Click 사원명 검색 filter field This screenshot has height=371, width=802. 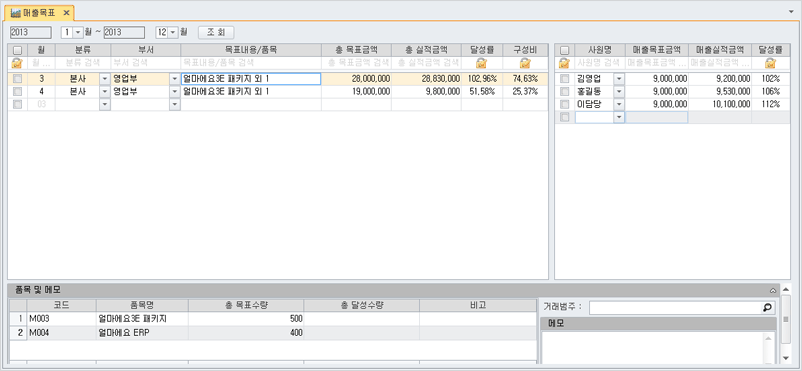599,63
